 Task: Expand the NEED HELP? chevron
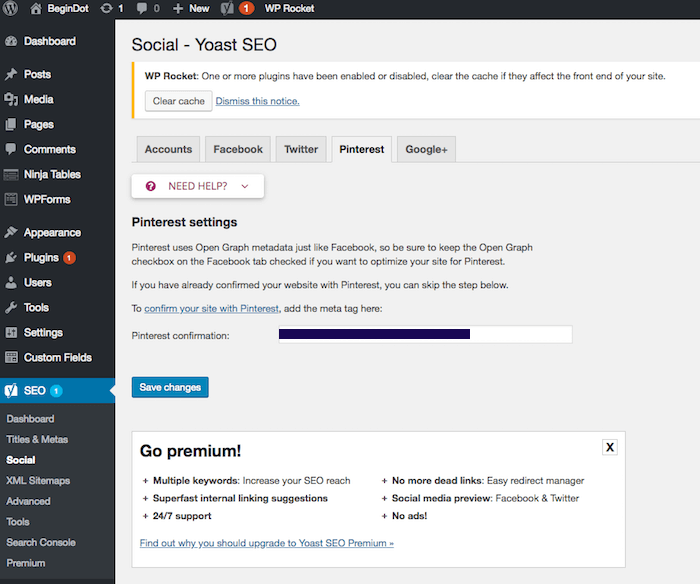coord(245,186)
